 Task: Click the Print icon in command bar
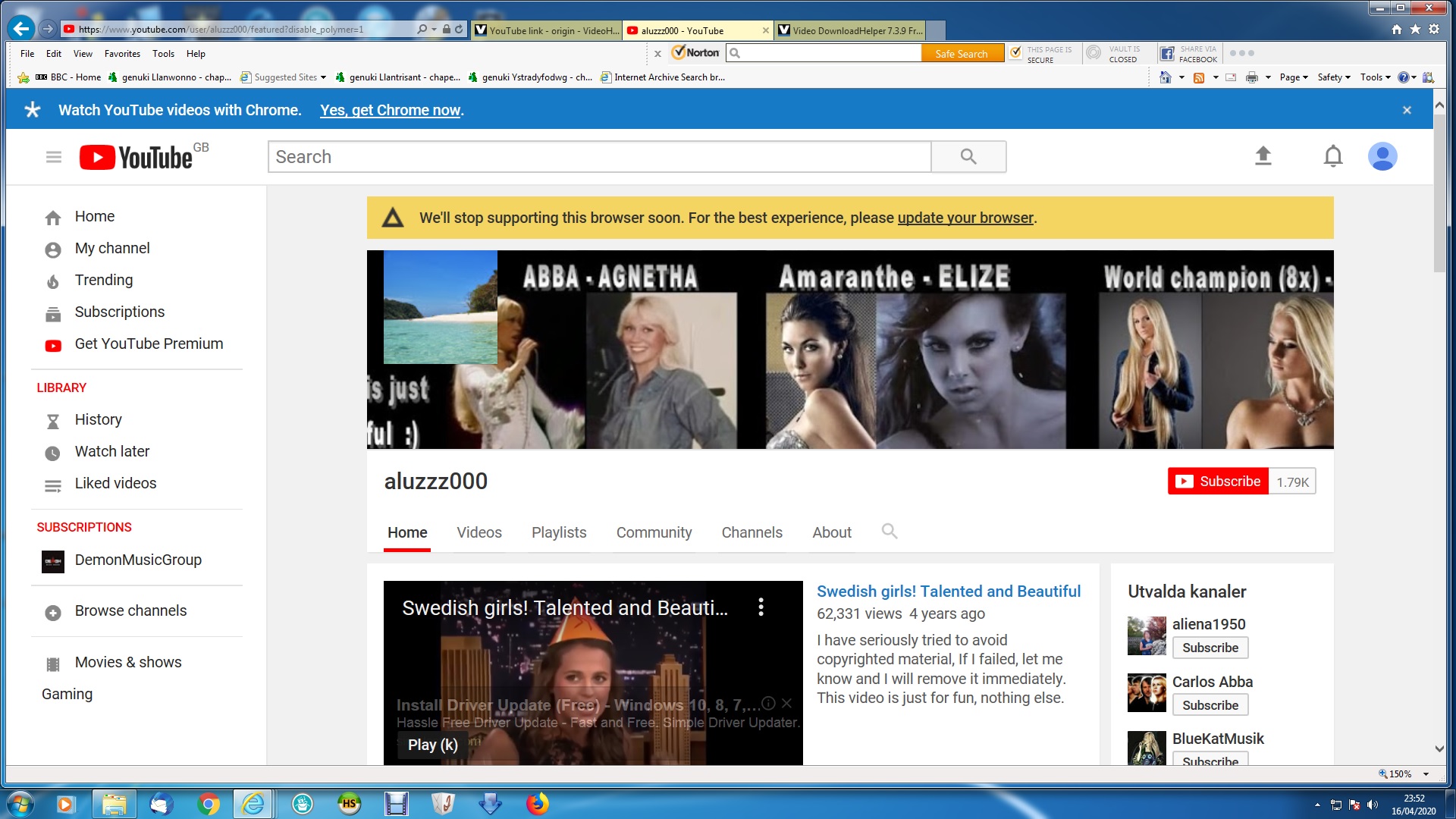(x=1252, y=77)
